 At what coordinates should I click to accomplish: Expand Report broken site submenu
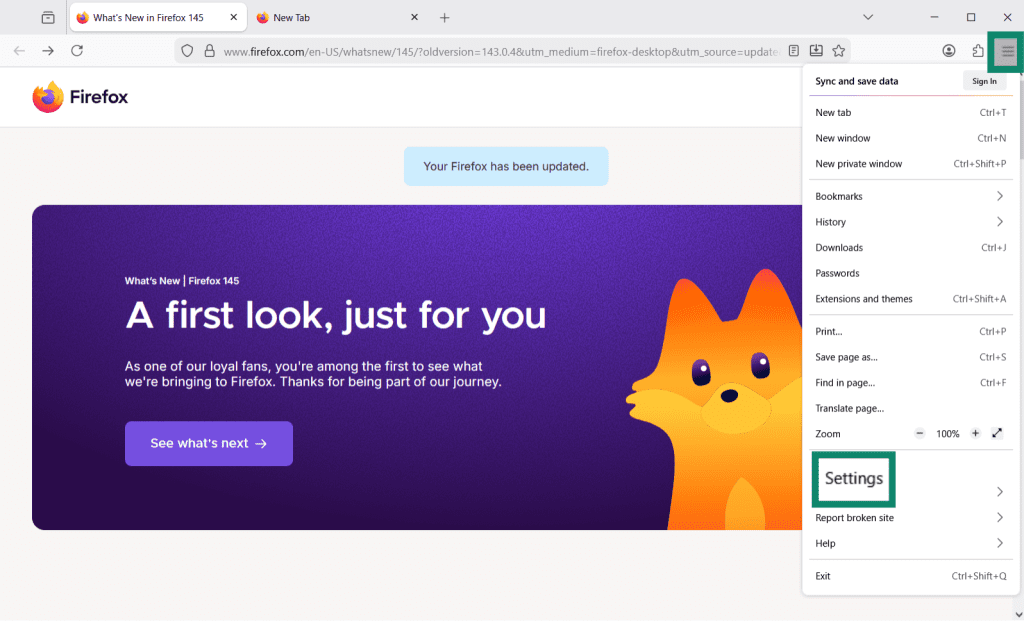coord(910,518)
